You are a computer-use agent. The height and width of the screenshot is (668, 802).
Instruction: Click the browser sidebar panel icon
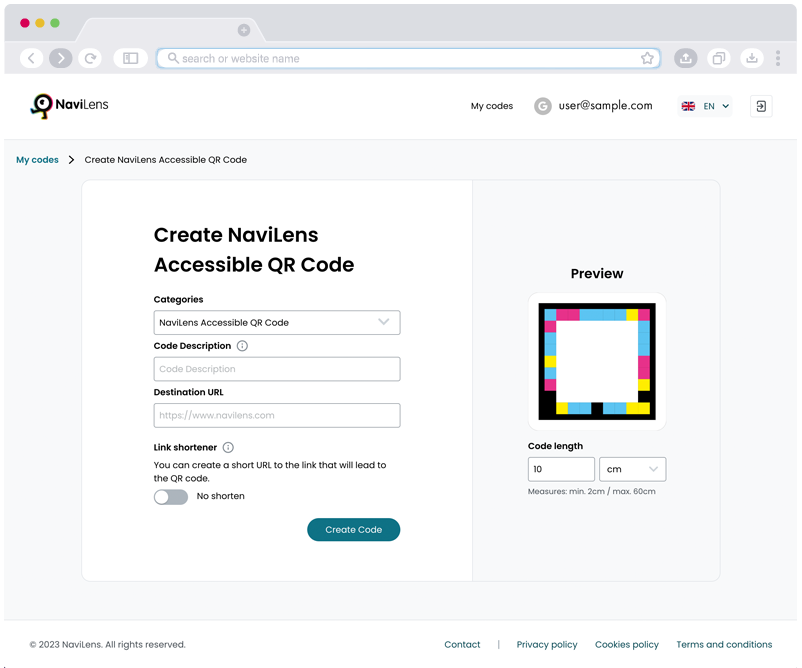click(x=130, y=59)
